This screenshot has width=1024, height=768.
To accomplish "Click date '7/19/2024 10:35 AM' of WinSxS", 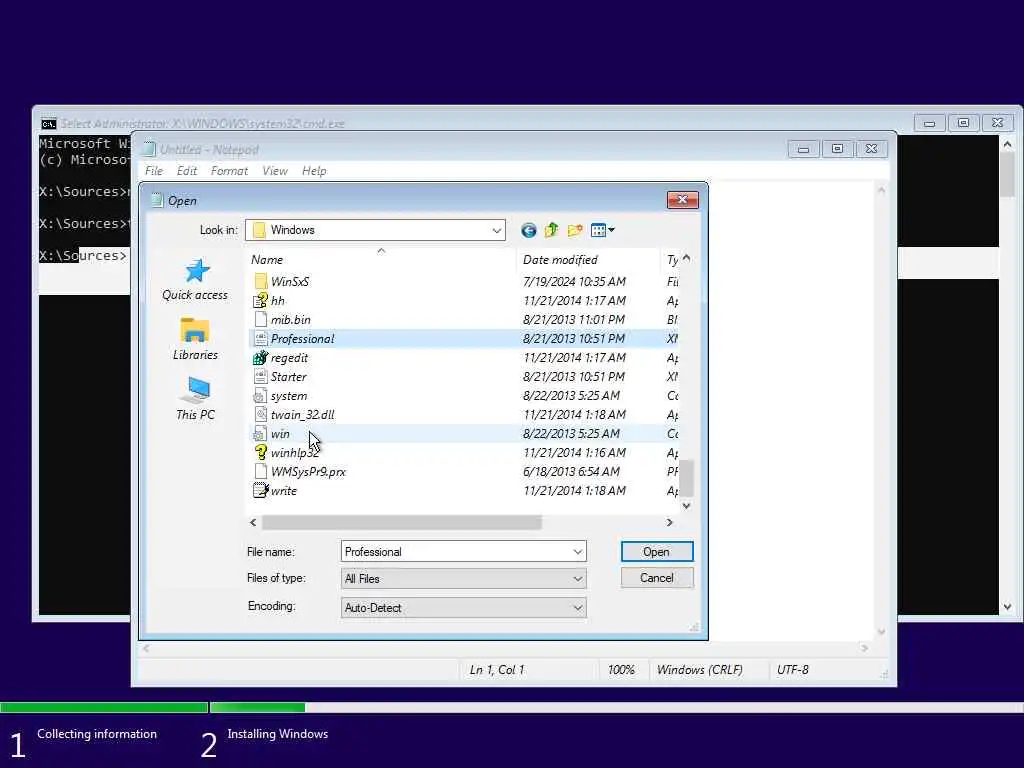I will point(575,281).
